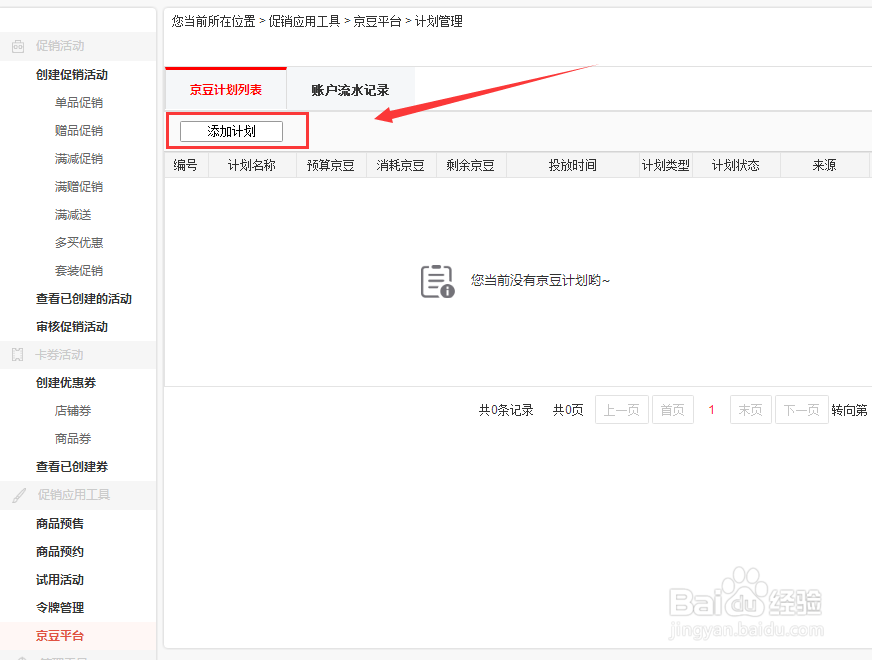Click 京豆平台 in breadcrumb
Image resolution: width=872 pixels, height=660 pixels.
377,21
